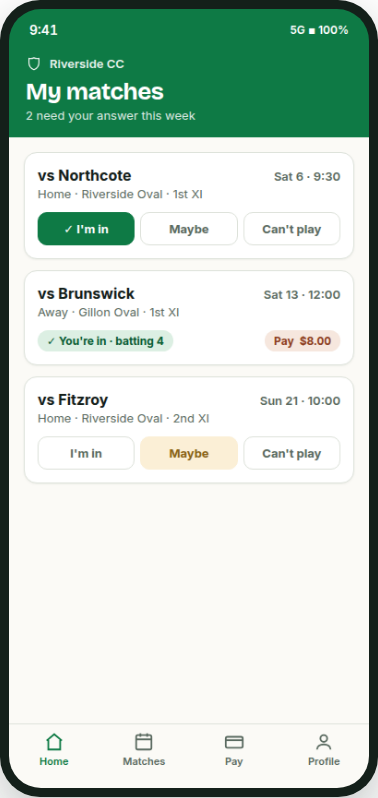Open the vs Fitzroy match title

coord(73,400)
